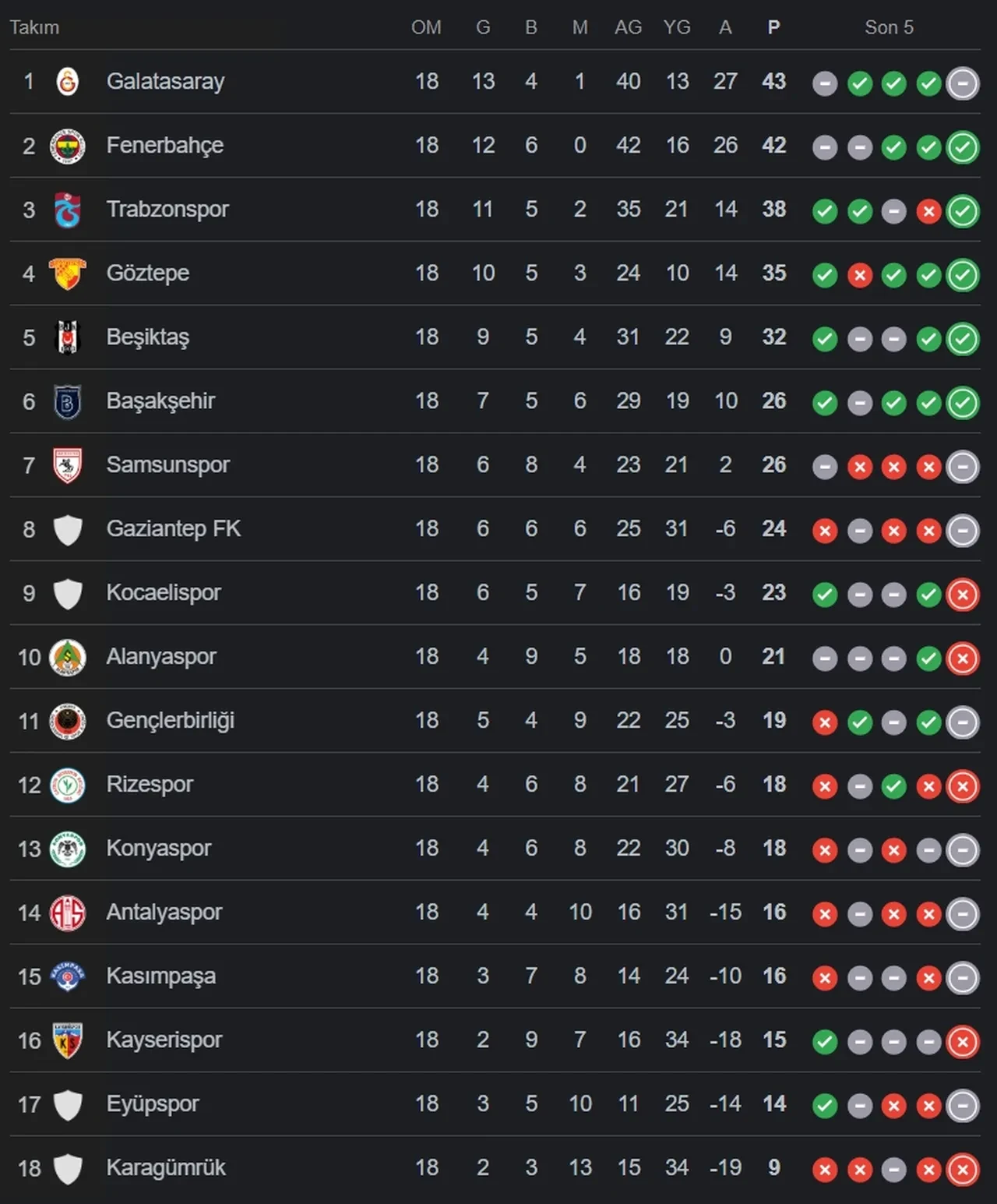Click the Göztepe team crest
997x1204 pixels.
68,274
